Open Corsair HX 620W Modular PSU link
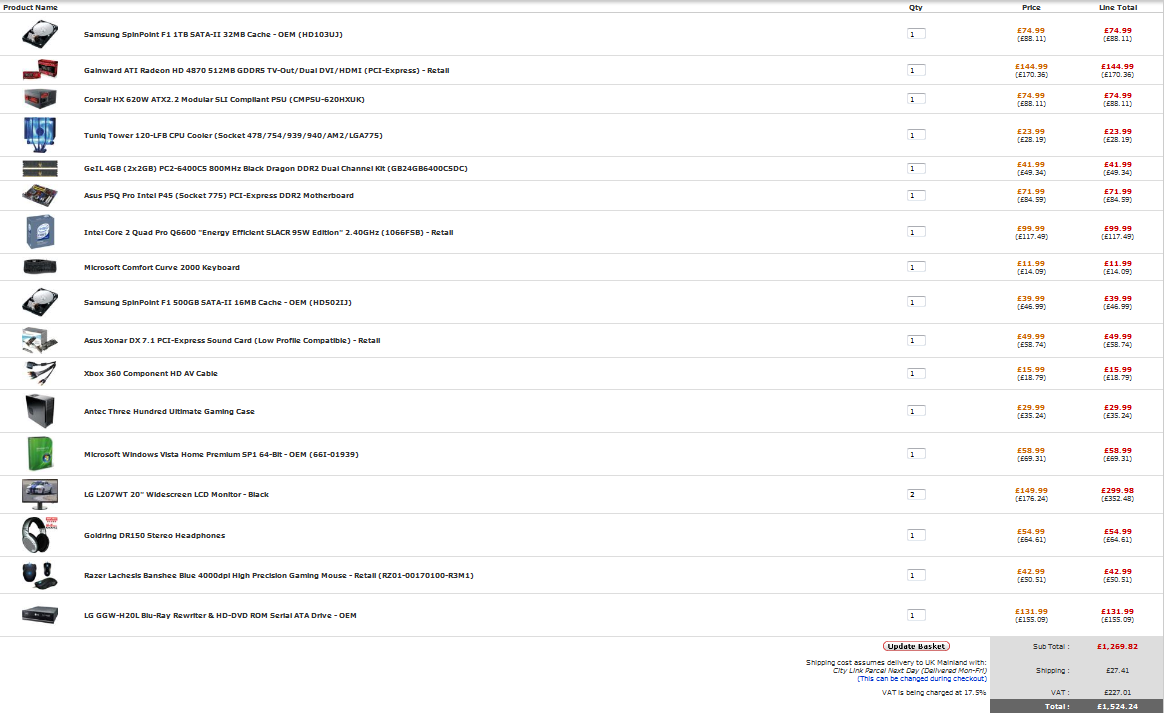The width and height of the screenshot is (1164, 713). pos(224,100)
